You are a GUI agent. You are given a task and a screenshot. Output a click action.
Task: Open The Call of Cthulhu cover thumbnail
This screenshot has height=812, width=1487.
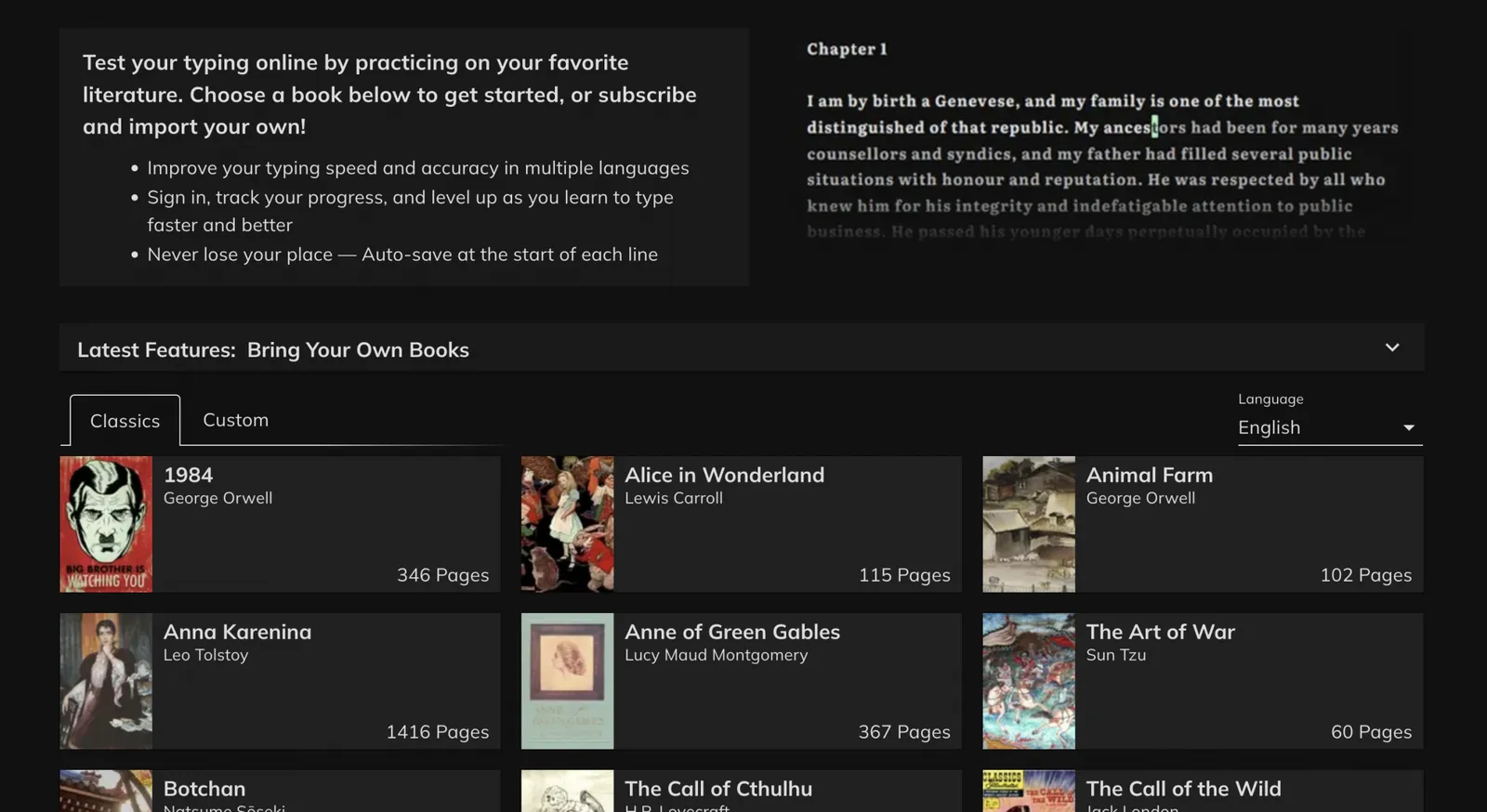pos(567,791)
